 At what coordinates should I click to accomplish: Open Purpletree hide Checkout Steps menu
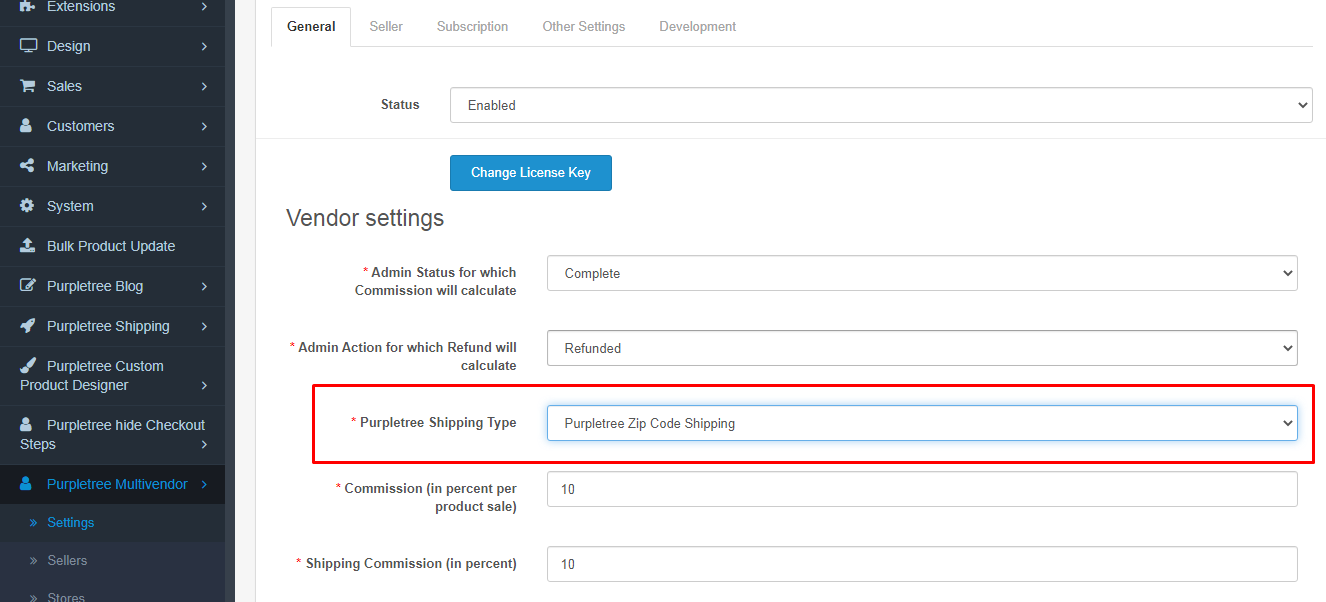(x=112, y=435)
